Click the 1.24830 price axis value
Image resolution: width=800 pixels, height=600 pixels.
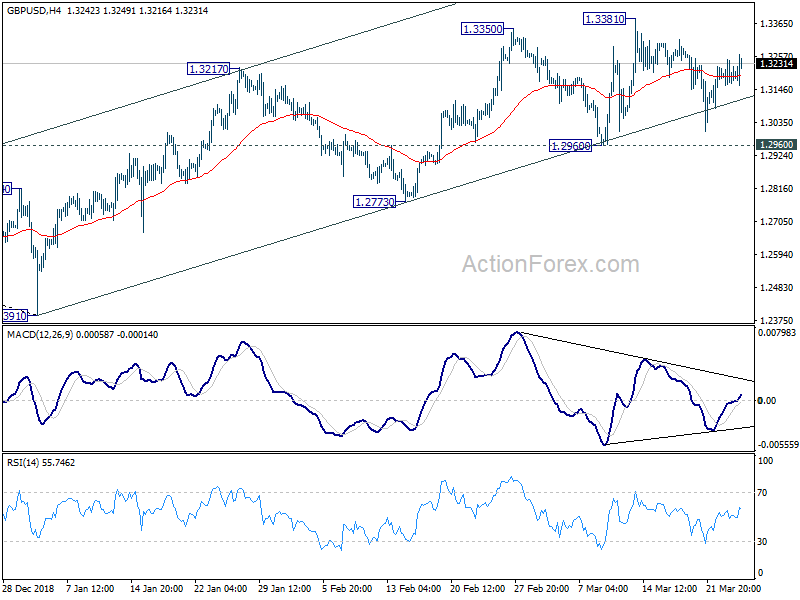coord(777,288)
